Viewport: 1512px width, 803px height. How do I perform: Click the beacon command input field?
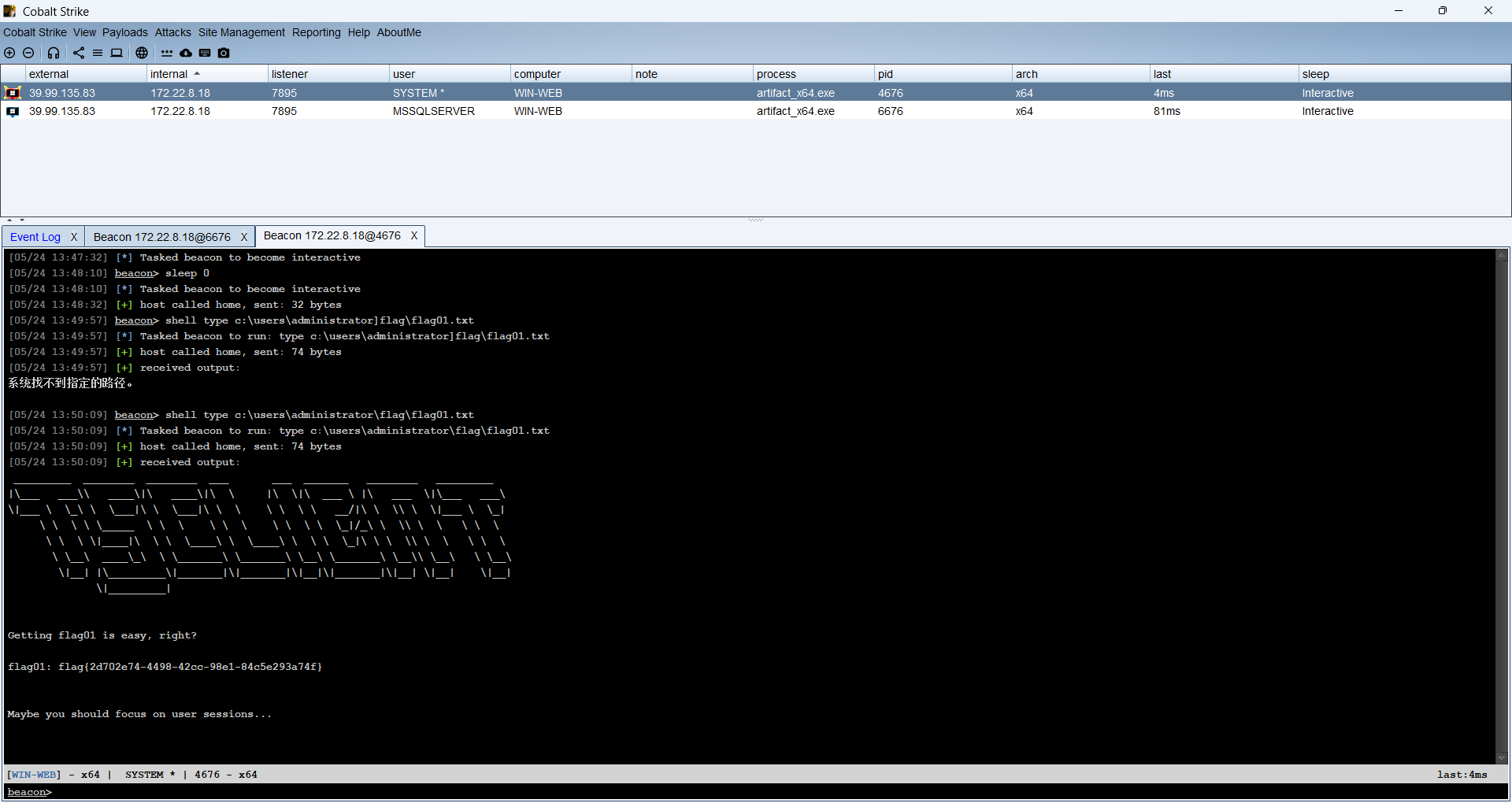(x=780, y=792)
